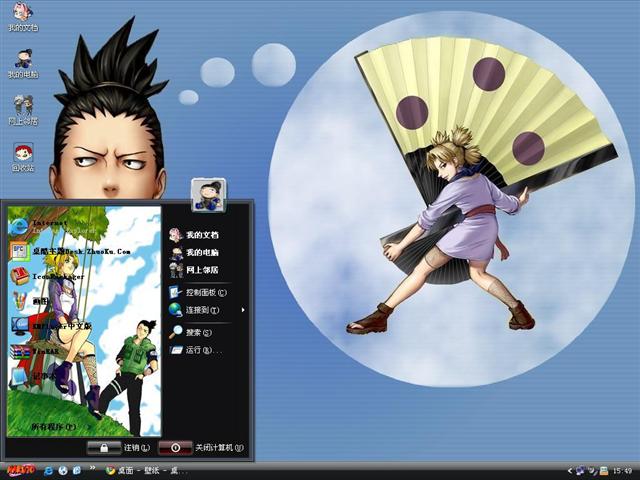Launch IconPackager from start menu
The image size is (640, 480).
47,276
